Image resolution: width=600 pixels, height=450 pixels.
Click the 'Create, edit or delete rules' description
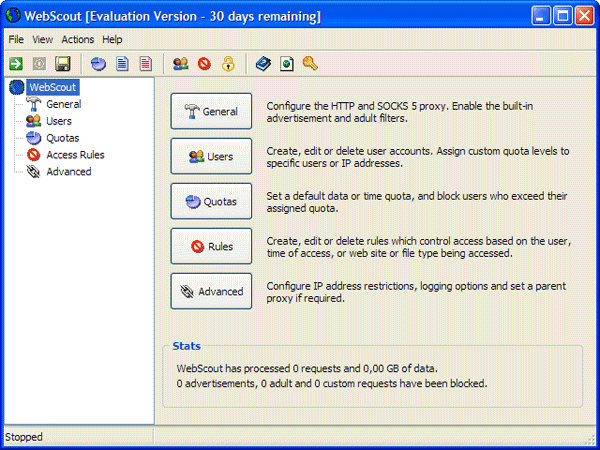[x=419, y=247]
